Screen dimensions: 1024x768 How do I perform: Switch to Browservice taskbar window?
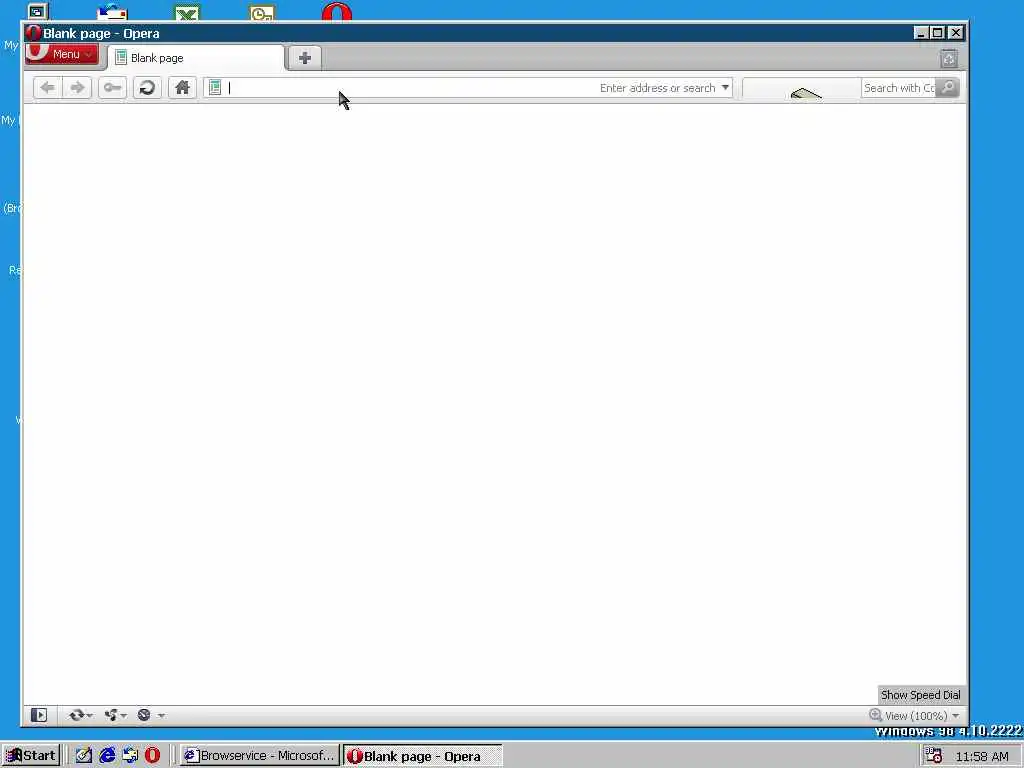[259, 756]
